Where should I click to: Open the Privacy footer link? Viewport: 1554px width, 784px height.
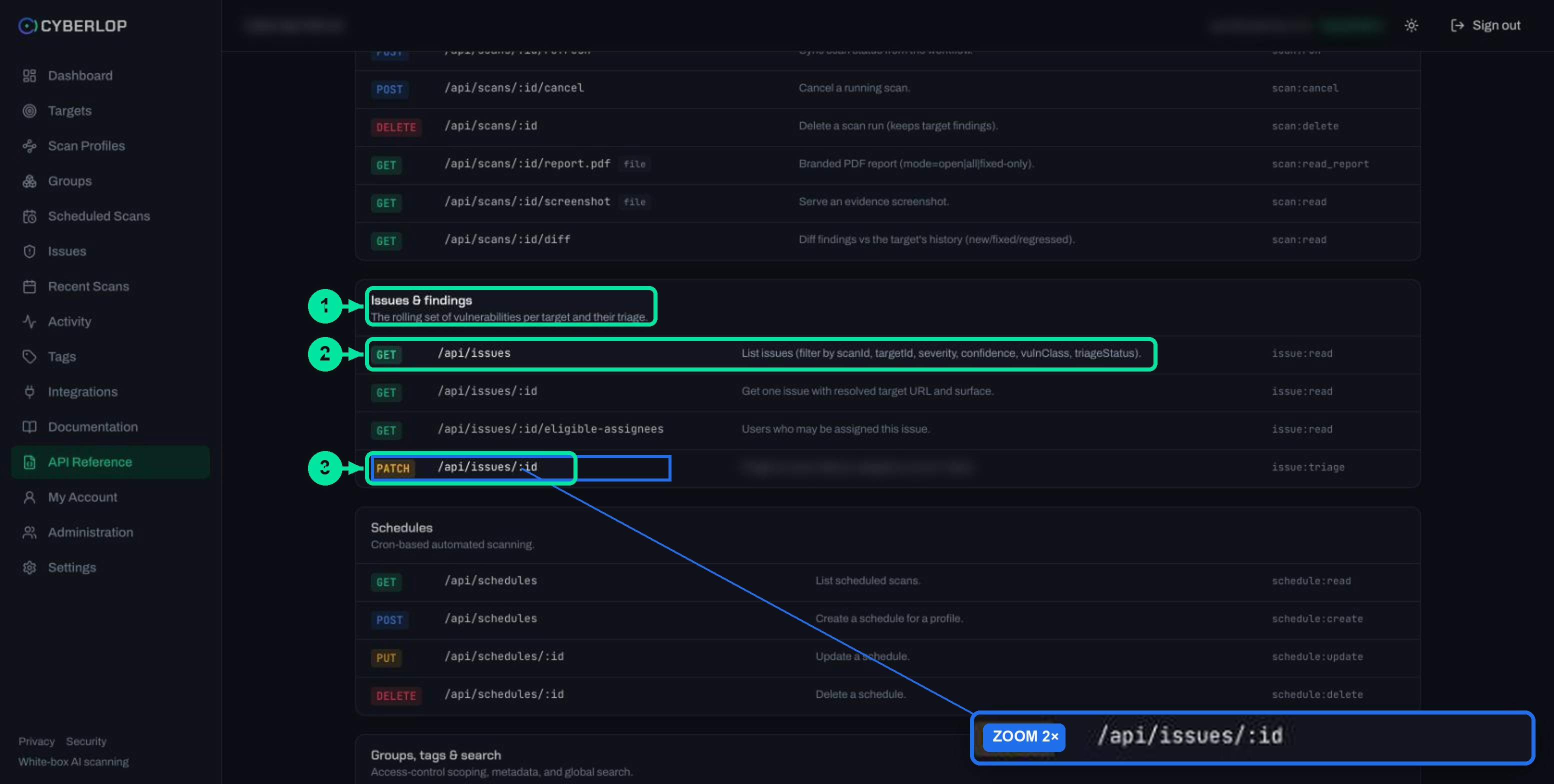point(36,741)
